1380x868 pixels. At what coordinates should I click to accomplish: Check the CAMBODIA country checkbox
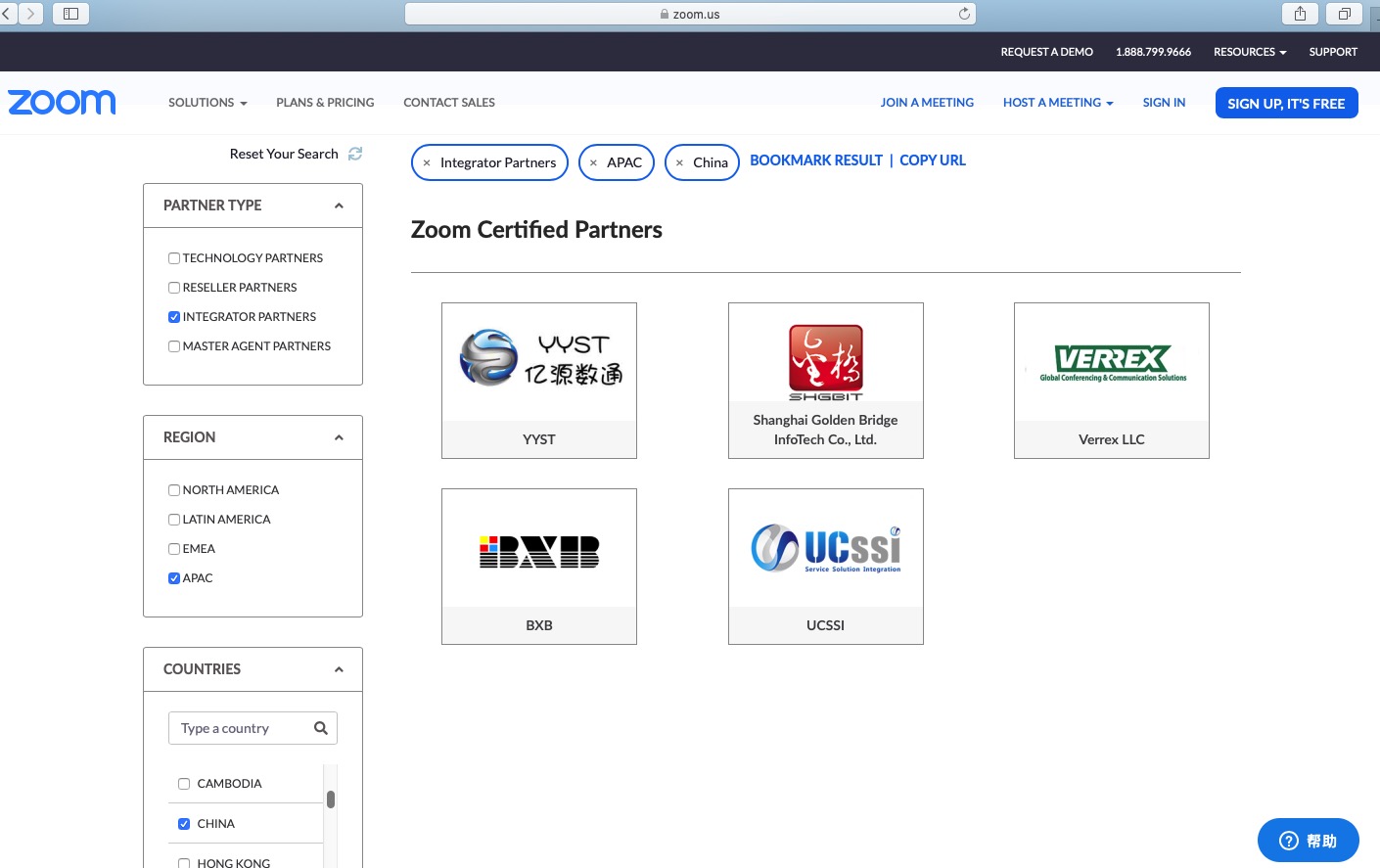(x=183, y=783)
